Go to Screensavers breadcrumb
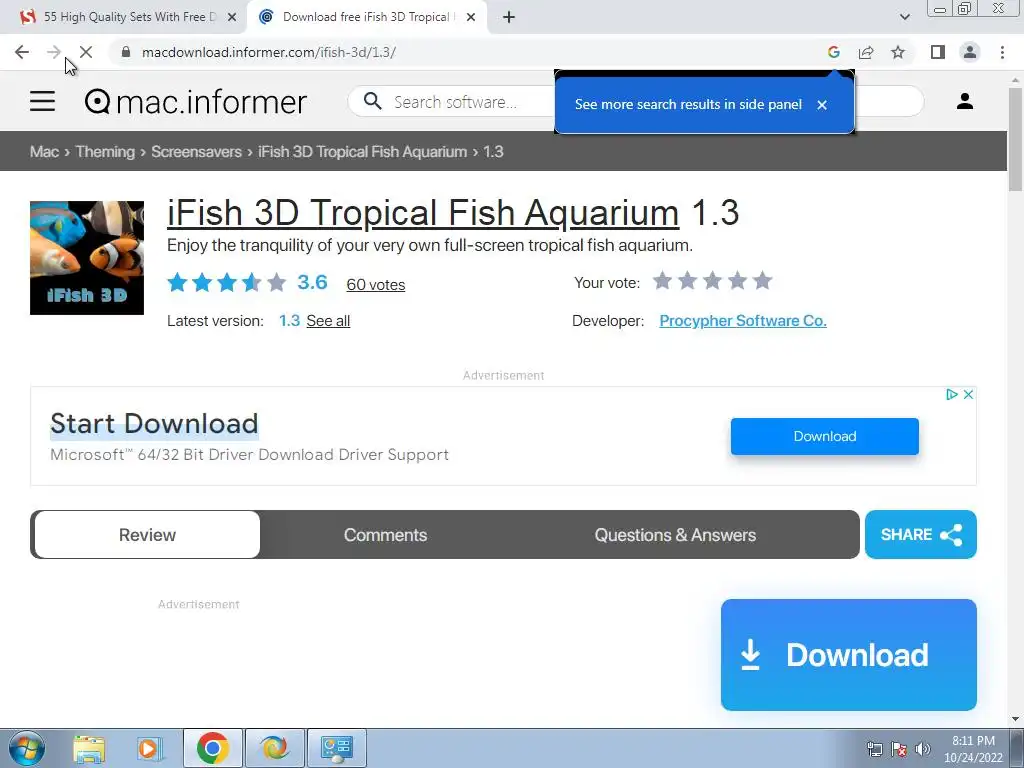 [197, 152]
